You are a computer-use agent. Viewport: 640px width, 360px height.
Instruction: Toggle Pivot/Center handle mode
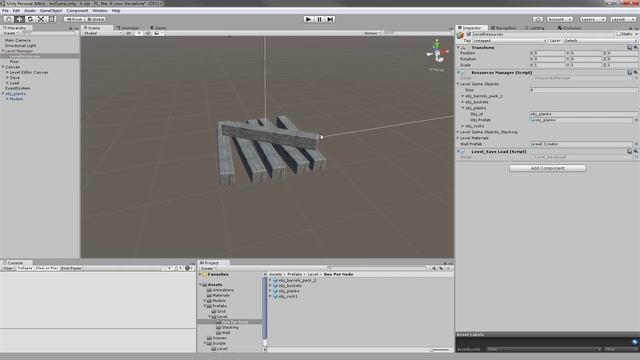click(74, 19)
